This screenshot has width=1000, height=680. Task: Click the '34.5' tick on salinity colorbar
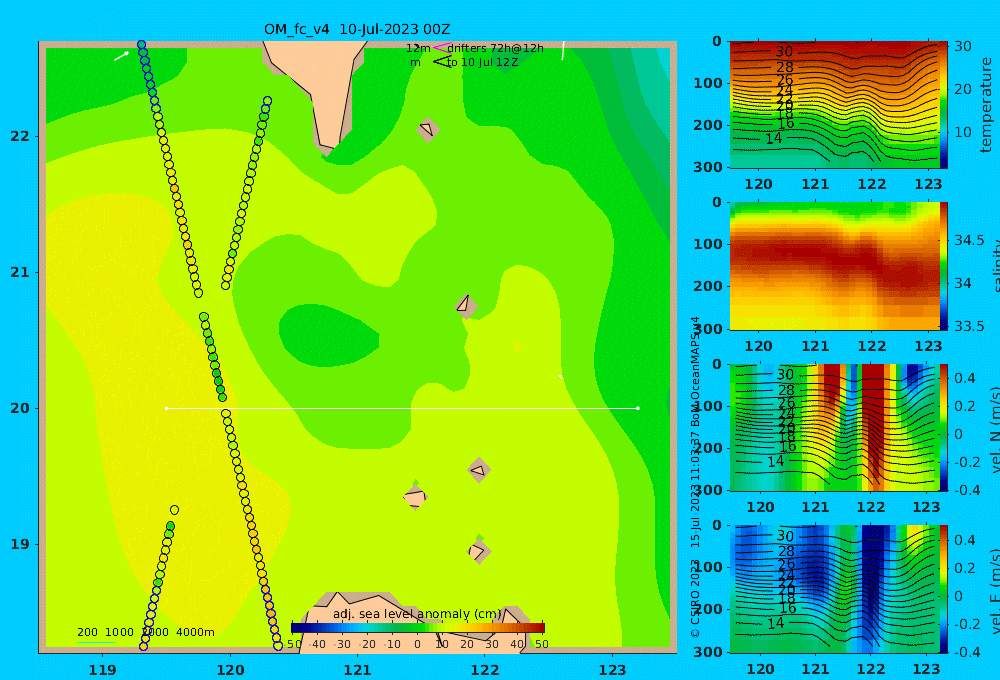tap(969, 240)
